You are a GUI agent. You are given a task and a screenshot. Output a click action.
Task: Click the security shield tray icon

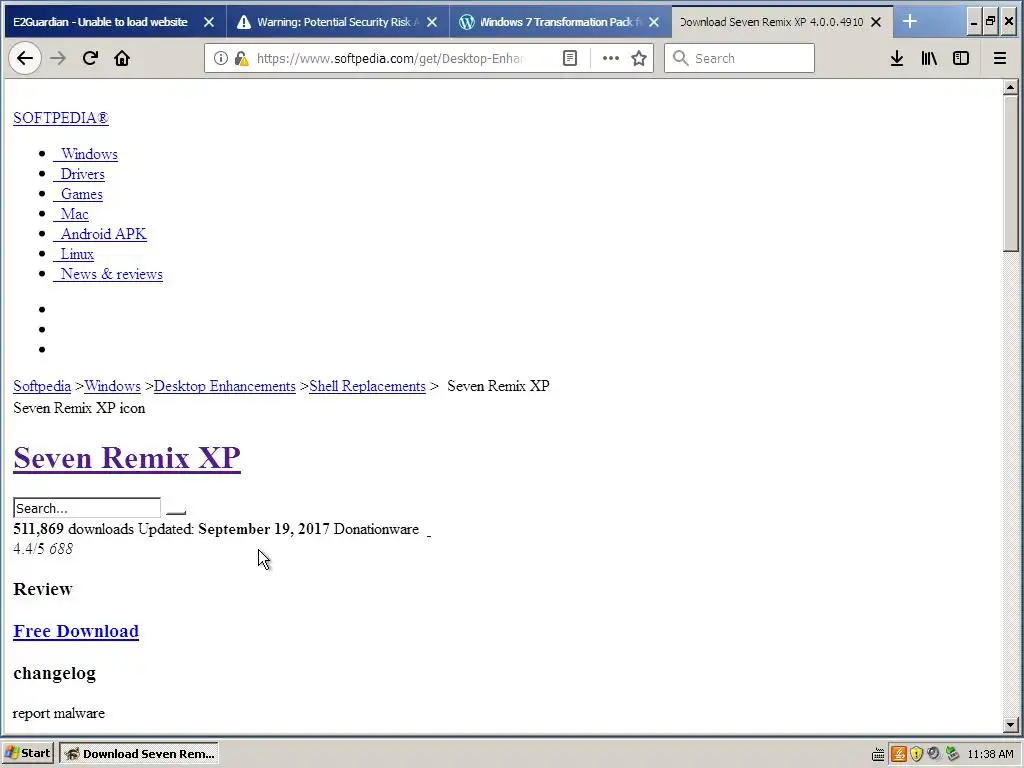[916, 754]
